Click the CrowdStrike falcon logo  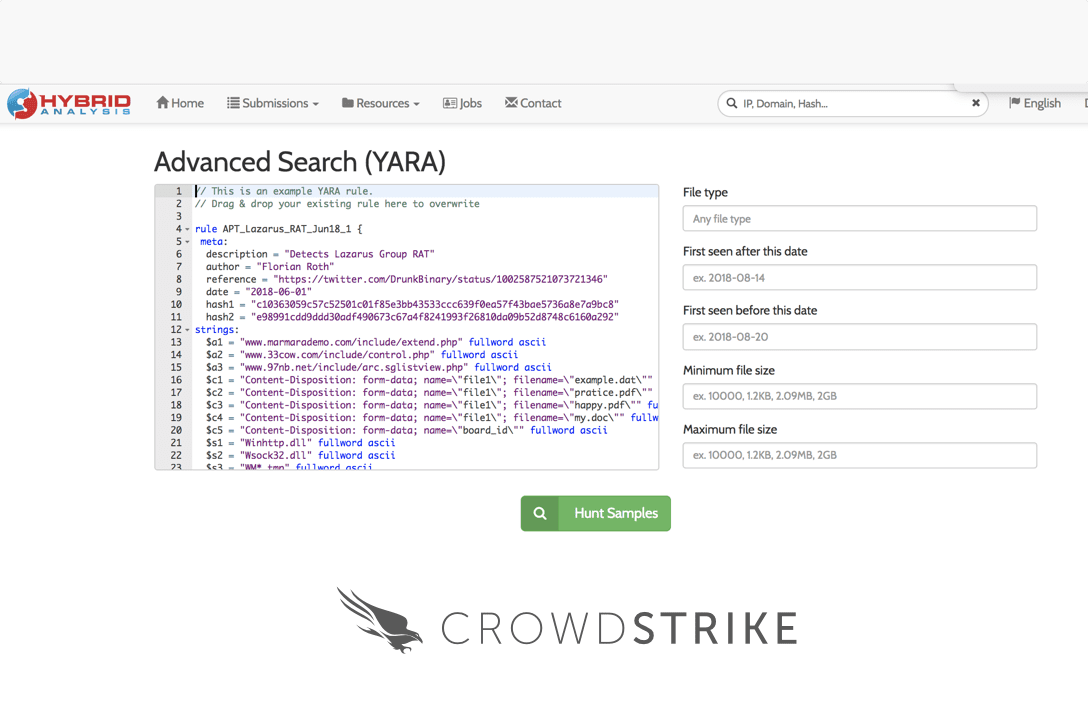(374, 619)
